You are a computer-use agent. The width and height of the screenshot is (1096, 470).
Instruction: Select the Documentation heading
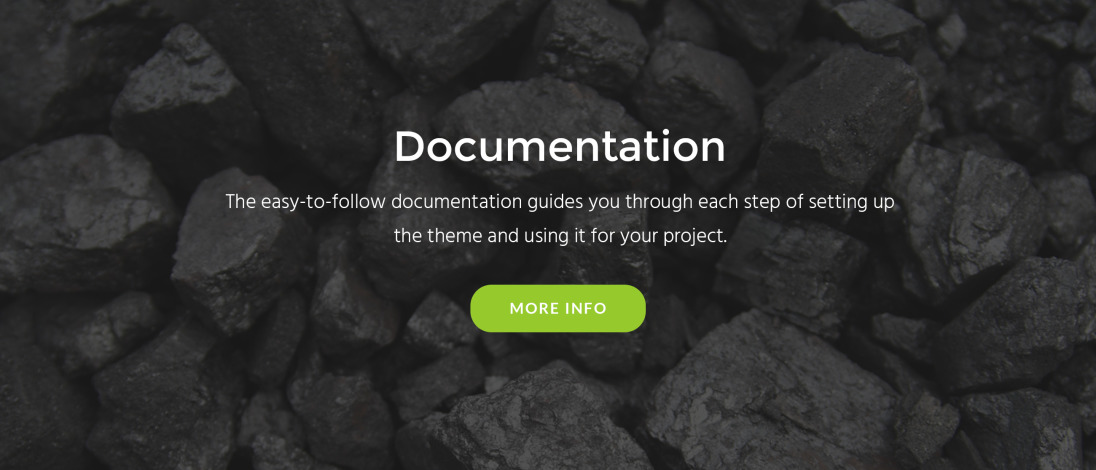pos(560,147)
